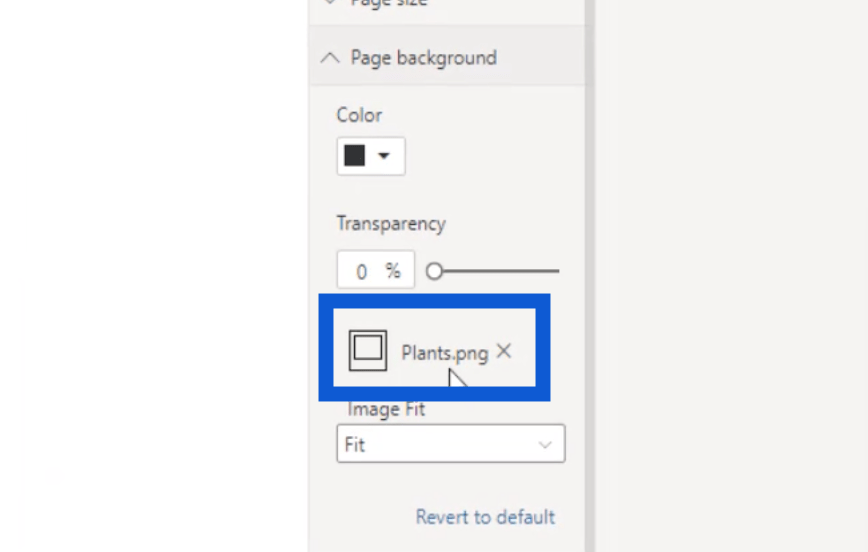This screenshot has width=868, height=552.
Task: Expand the Page size section chevron
Action: [329, 4]
